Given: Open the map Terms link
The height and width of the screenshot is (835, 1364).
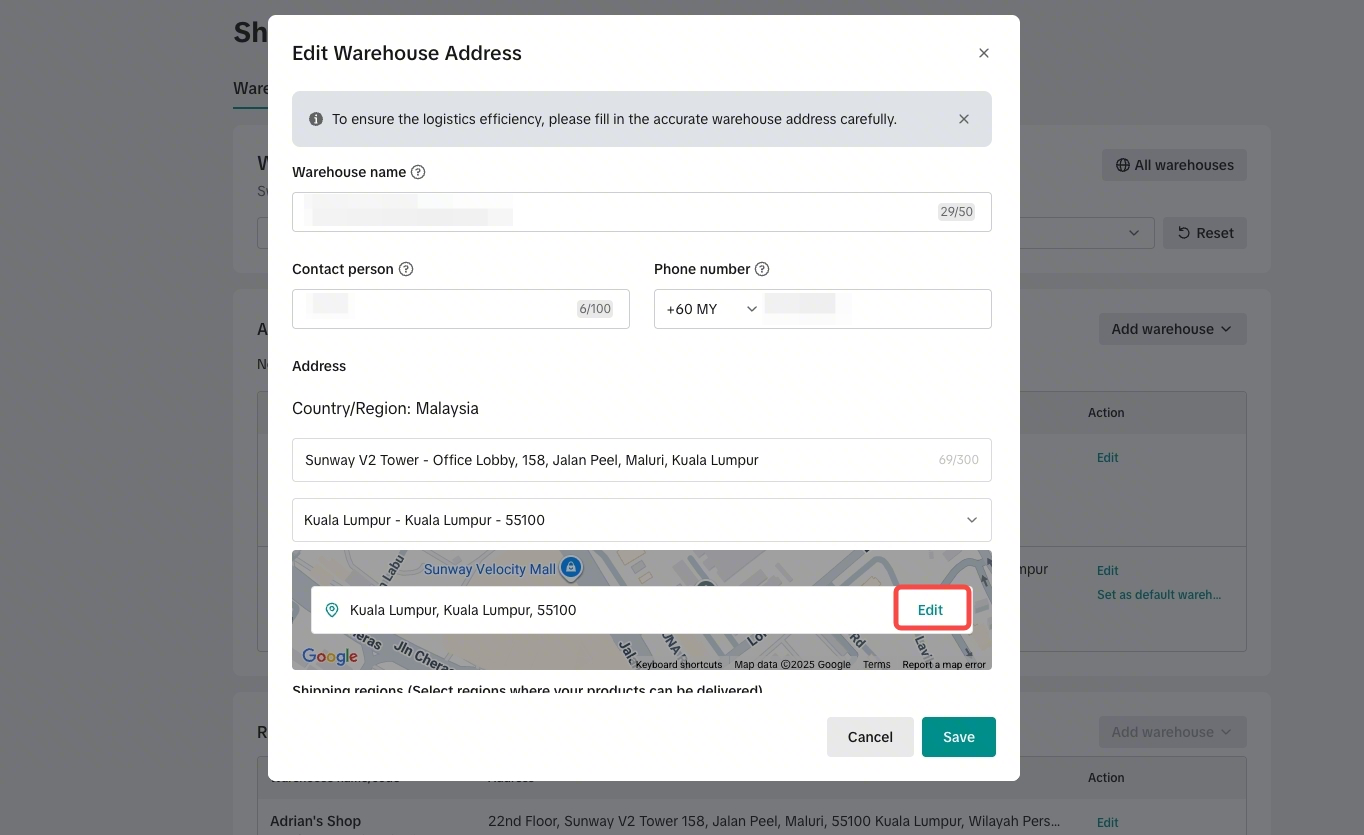Looking at the screenshot, I should 877,664.
